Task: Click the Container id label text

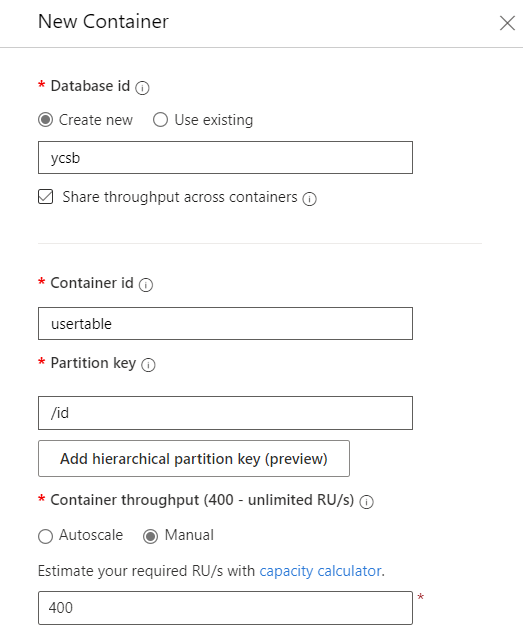Action: [92, 283]
